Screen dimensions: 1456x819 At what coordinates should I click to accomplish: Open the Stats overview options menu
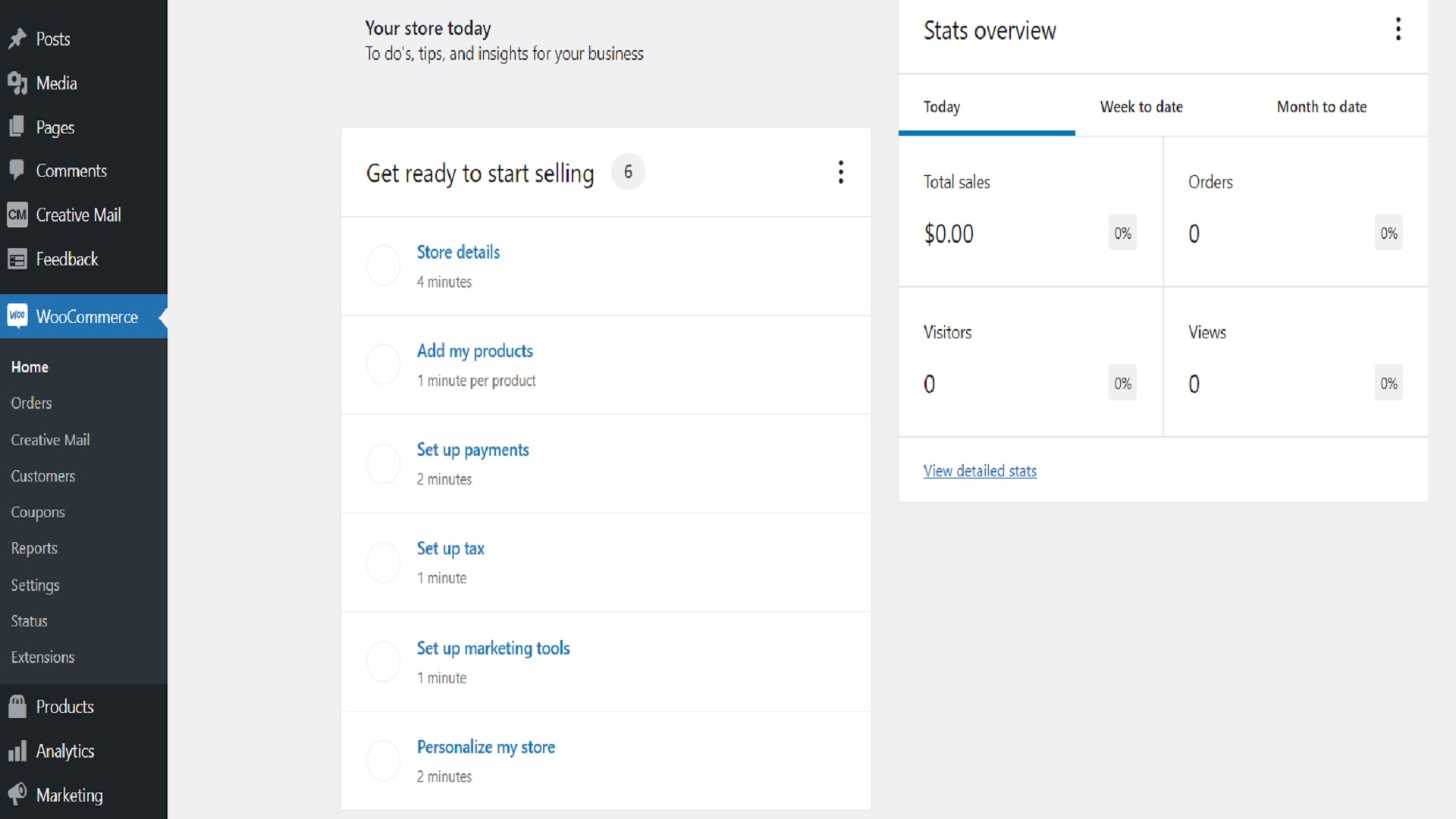(x=1398, y=30)
